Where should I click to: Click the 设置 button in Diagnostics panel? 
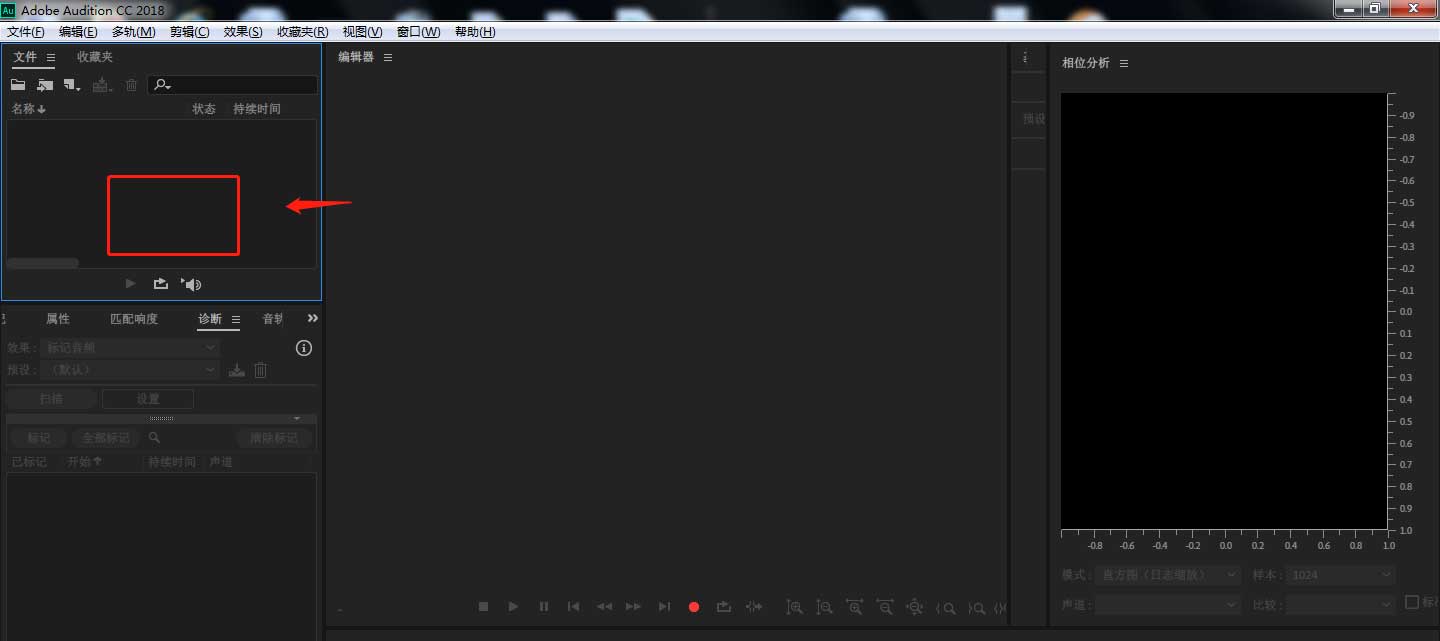pyautogui.click(x=148, y=398)
